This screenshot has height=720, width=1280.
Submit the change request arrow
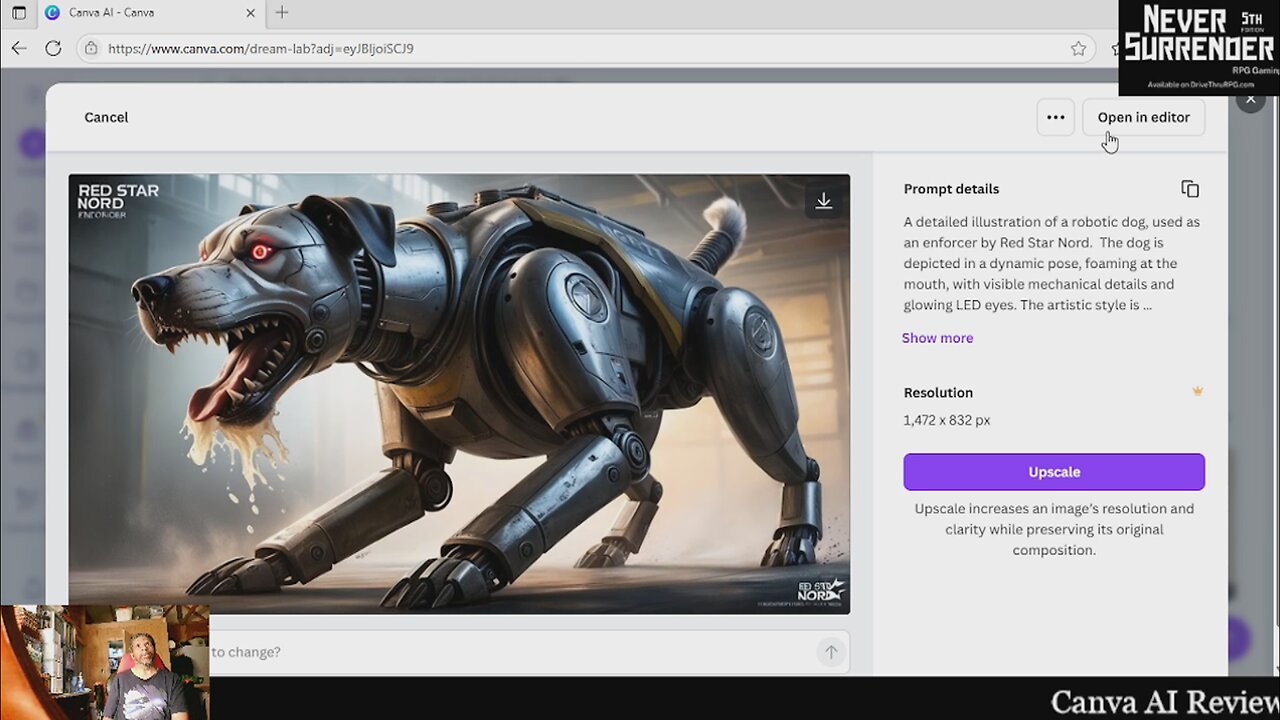(830, 652)
